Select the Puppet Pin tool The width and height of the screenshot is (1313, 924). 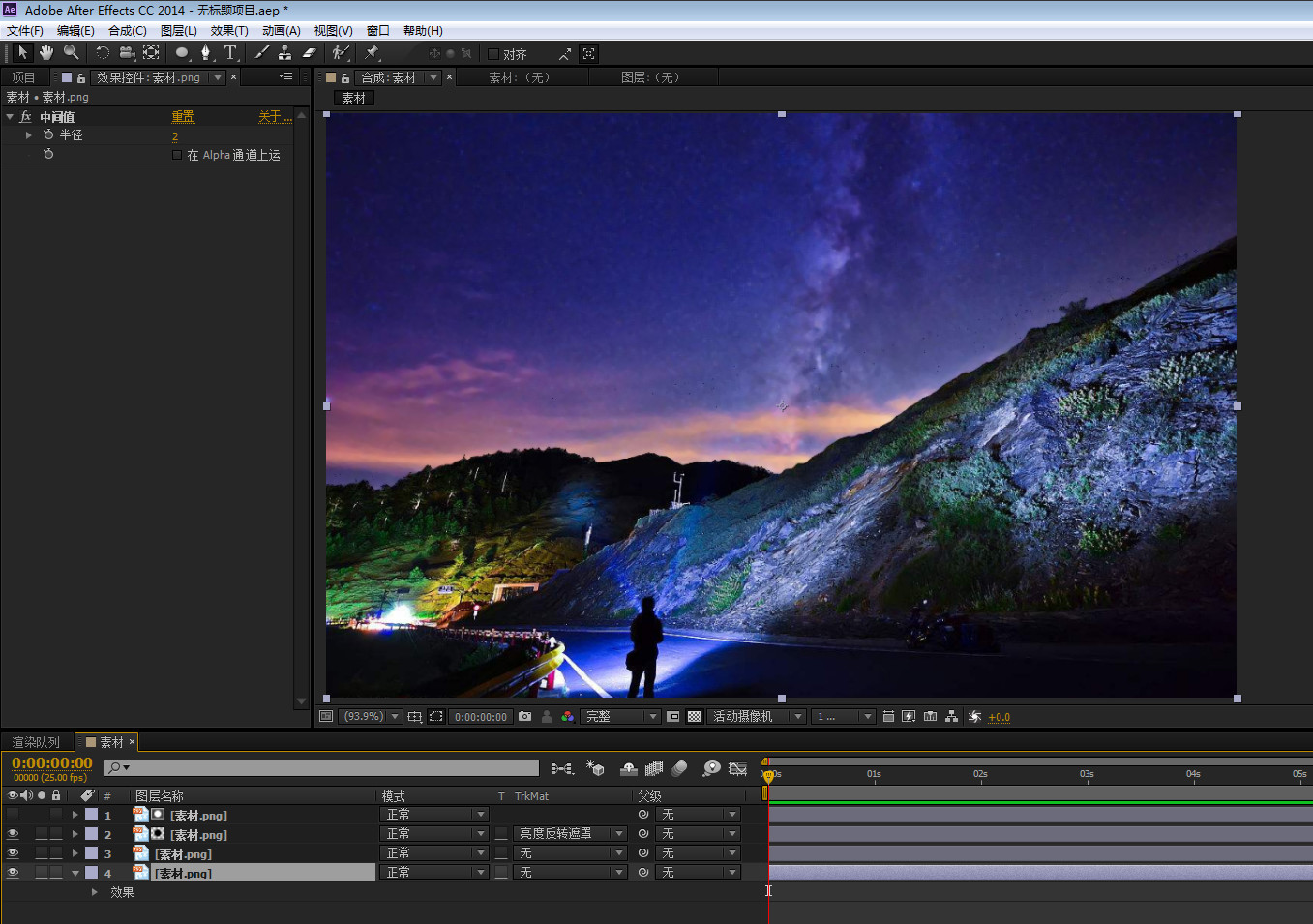373,53
